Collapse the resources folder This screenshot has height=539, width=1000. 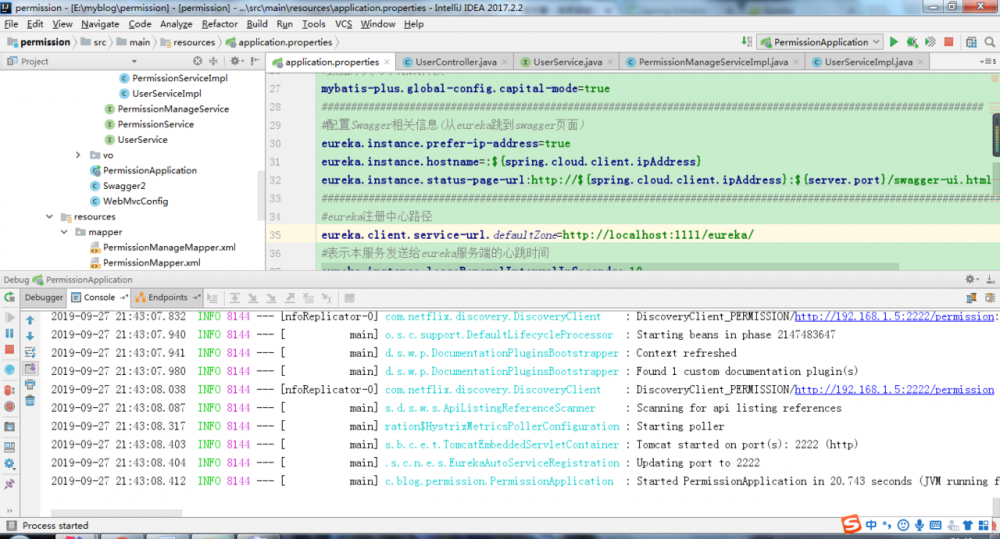pos(49,217)
